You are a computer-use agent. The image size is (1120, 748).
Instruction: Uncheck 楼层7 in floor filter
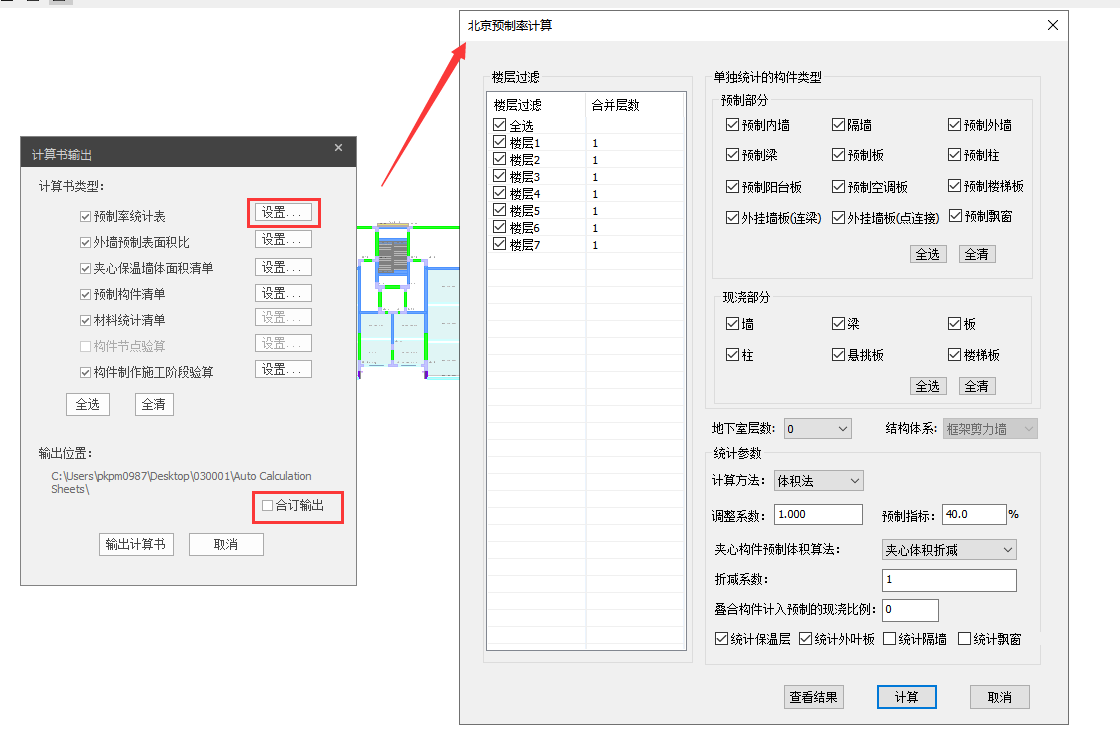click(x=500, y=244)
